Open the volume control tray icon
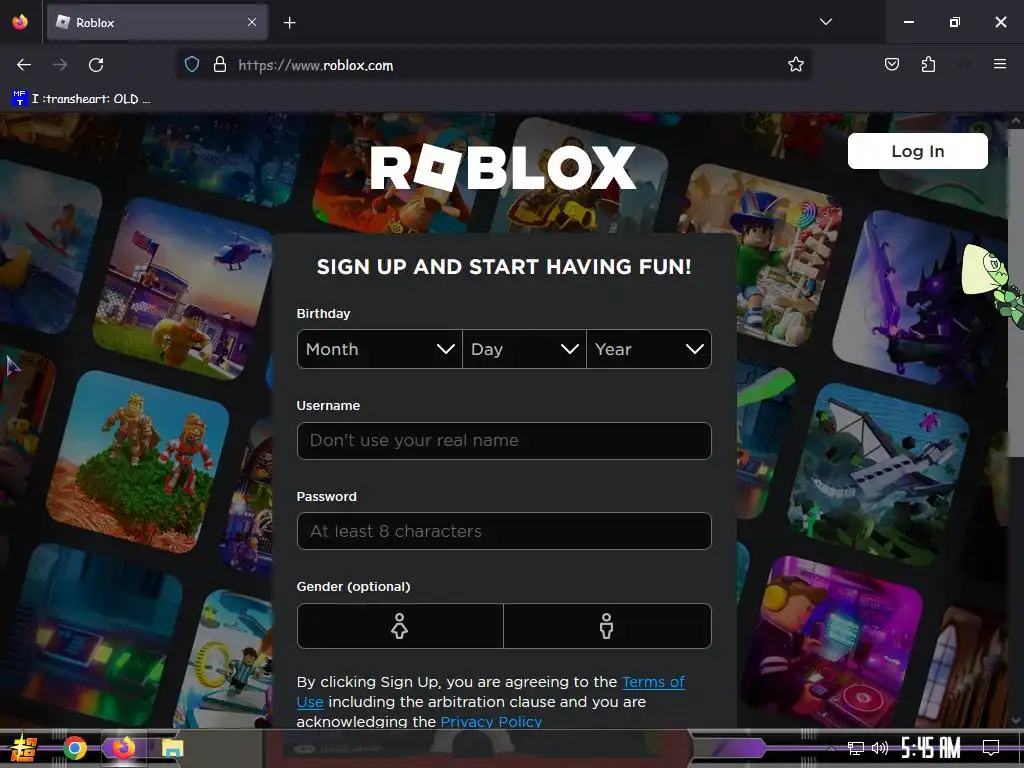This screenshot has height=768, width=1024. click(880, 748)
